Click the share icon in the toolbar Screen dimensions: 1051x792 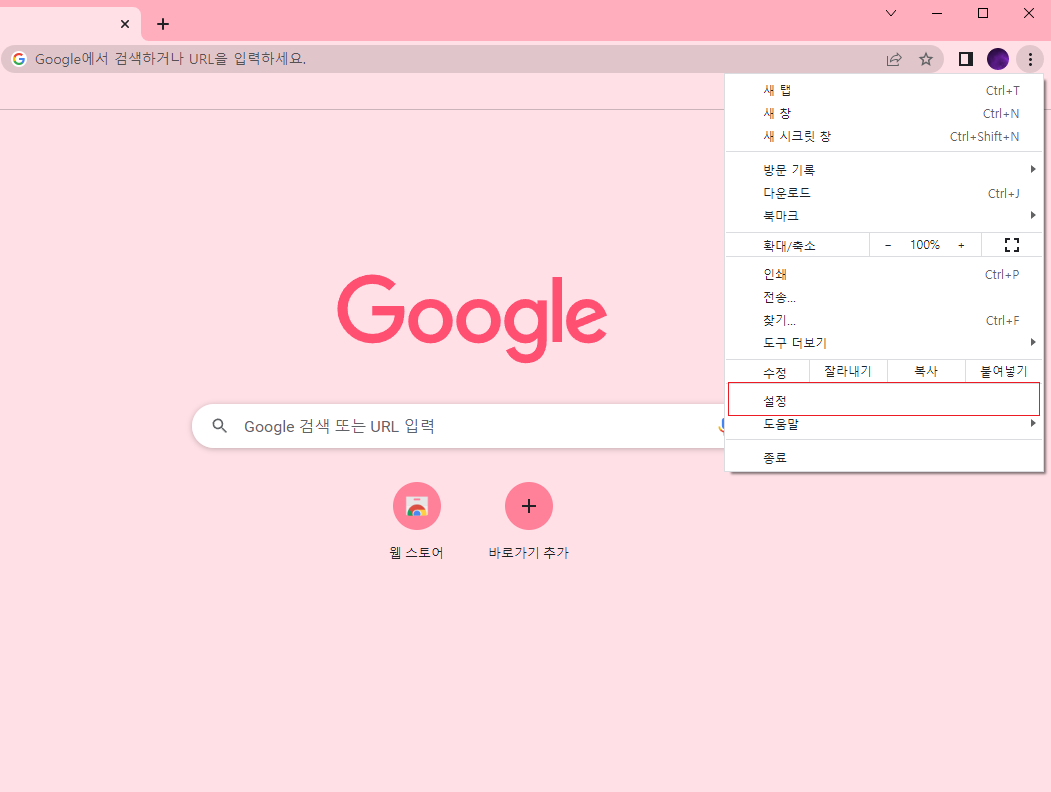point(893,59)
